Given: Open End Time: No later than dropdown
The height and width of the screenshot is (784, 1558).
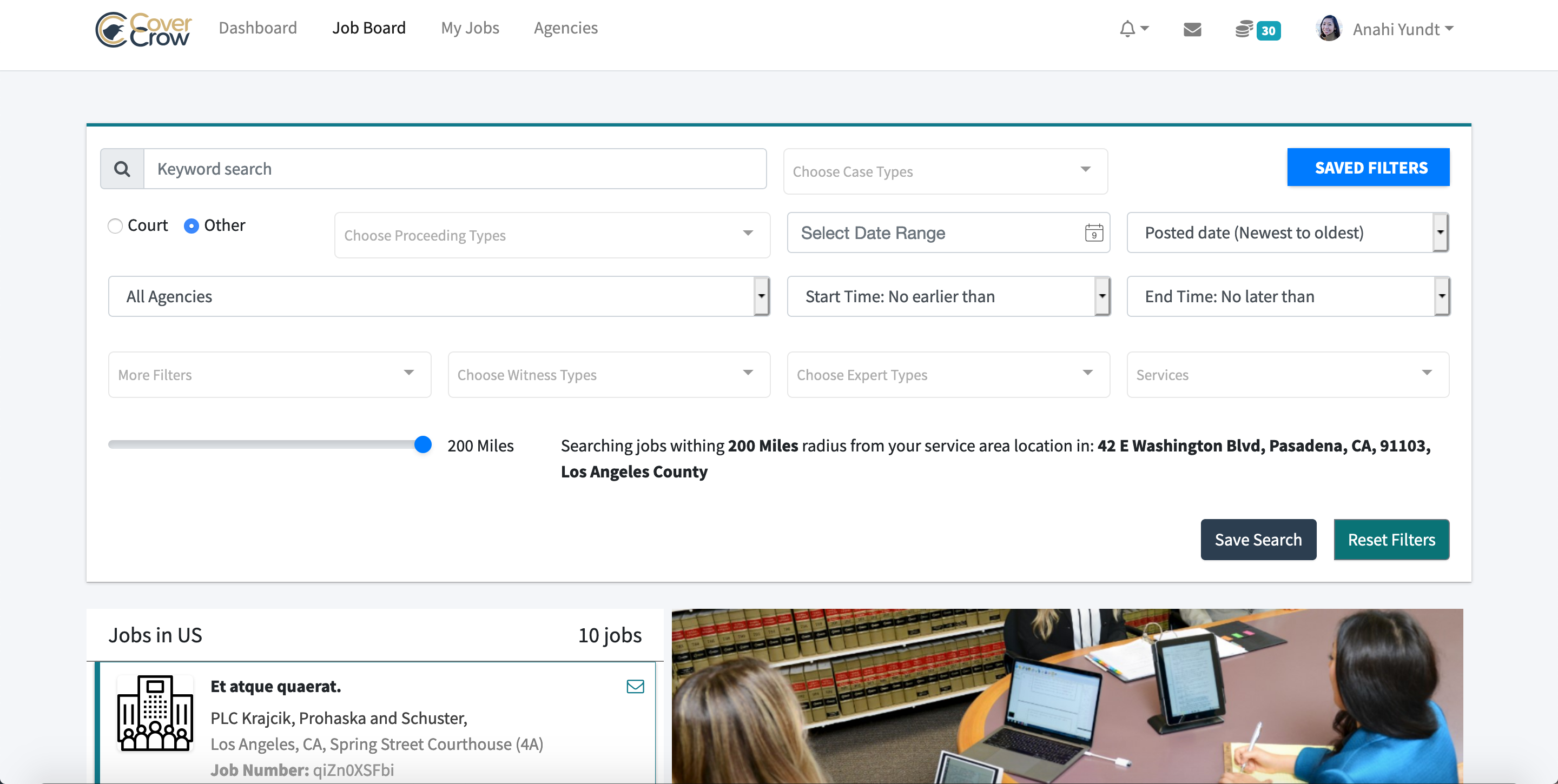Looking at the screenshot, I should (x=1288, y=296).
